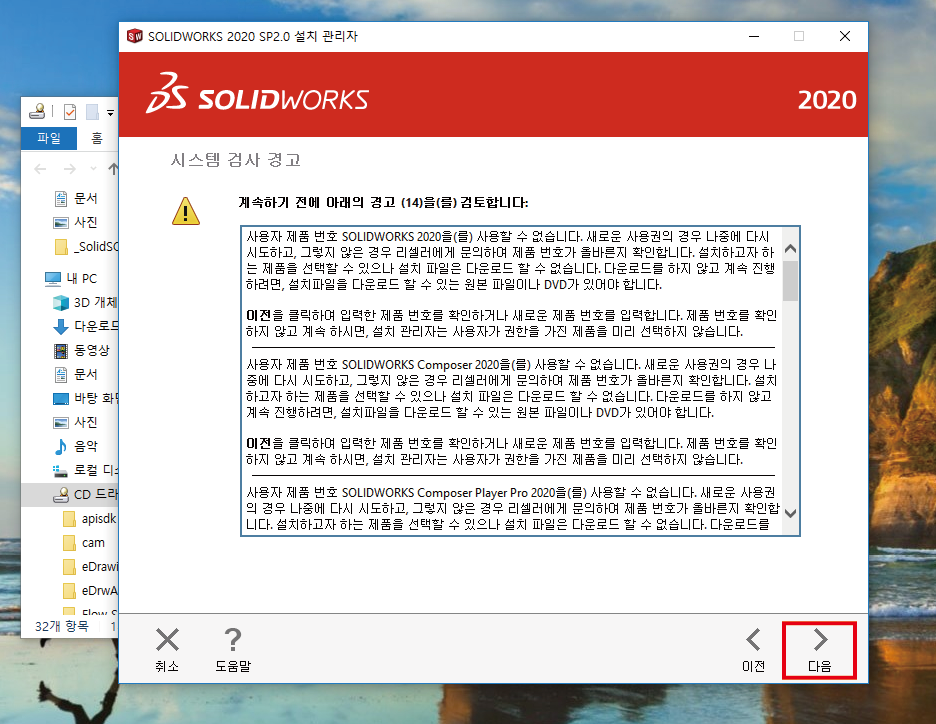Click the 이전 (Previous) arrow button

coord(753,650)
